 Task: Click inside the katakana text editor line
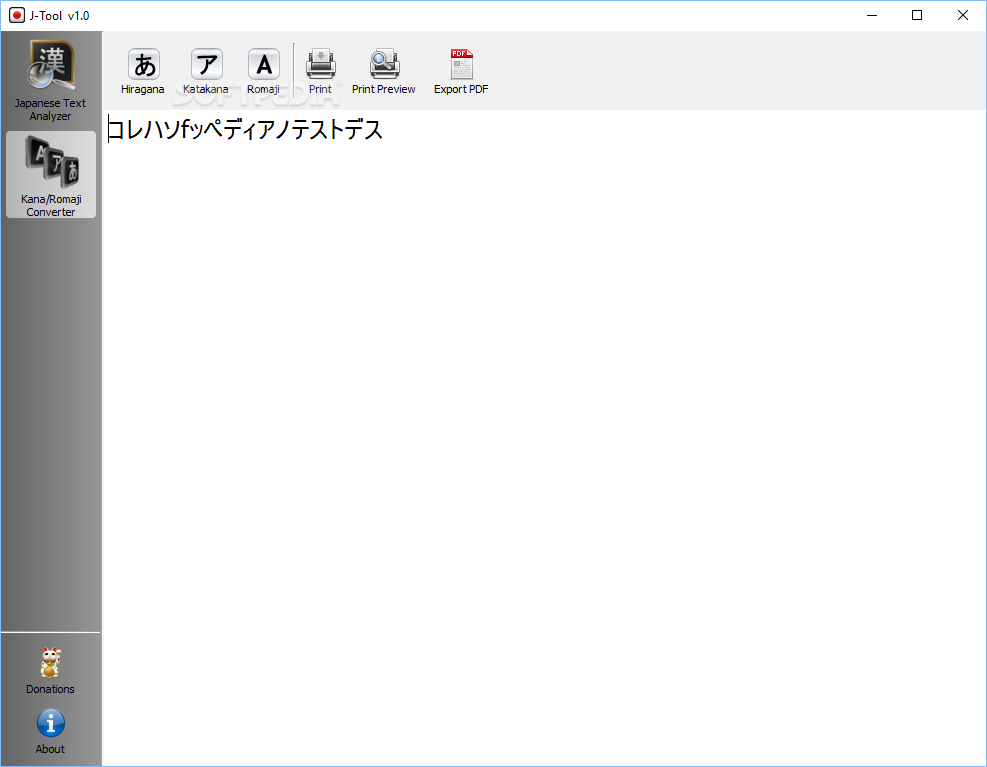coord(245,130)
